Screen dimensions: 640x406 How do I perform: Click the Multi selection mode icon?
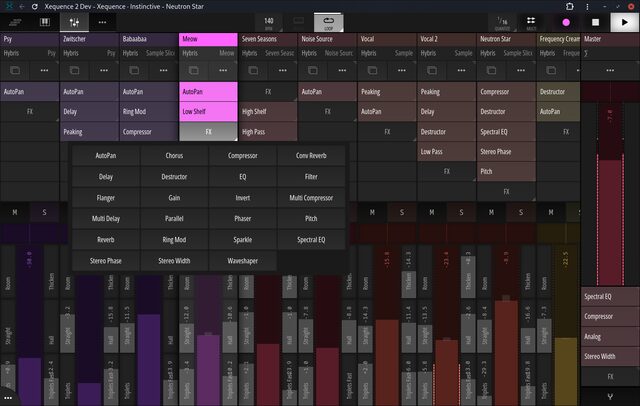[x=531, y=22]
